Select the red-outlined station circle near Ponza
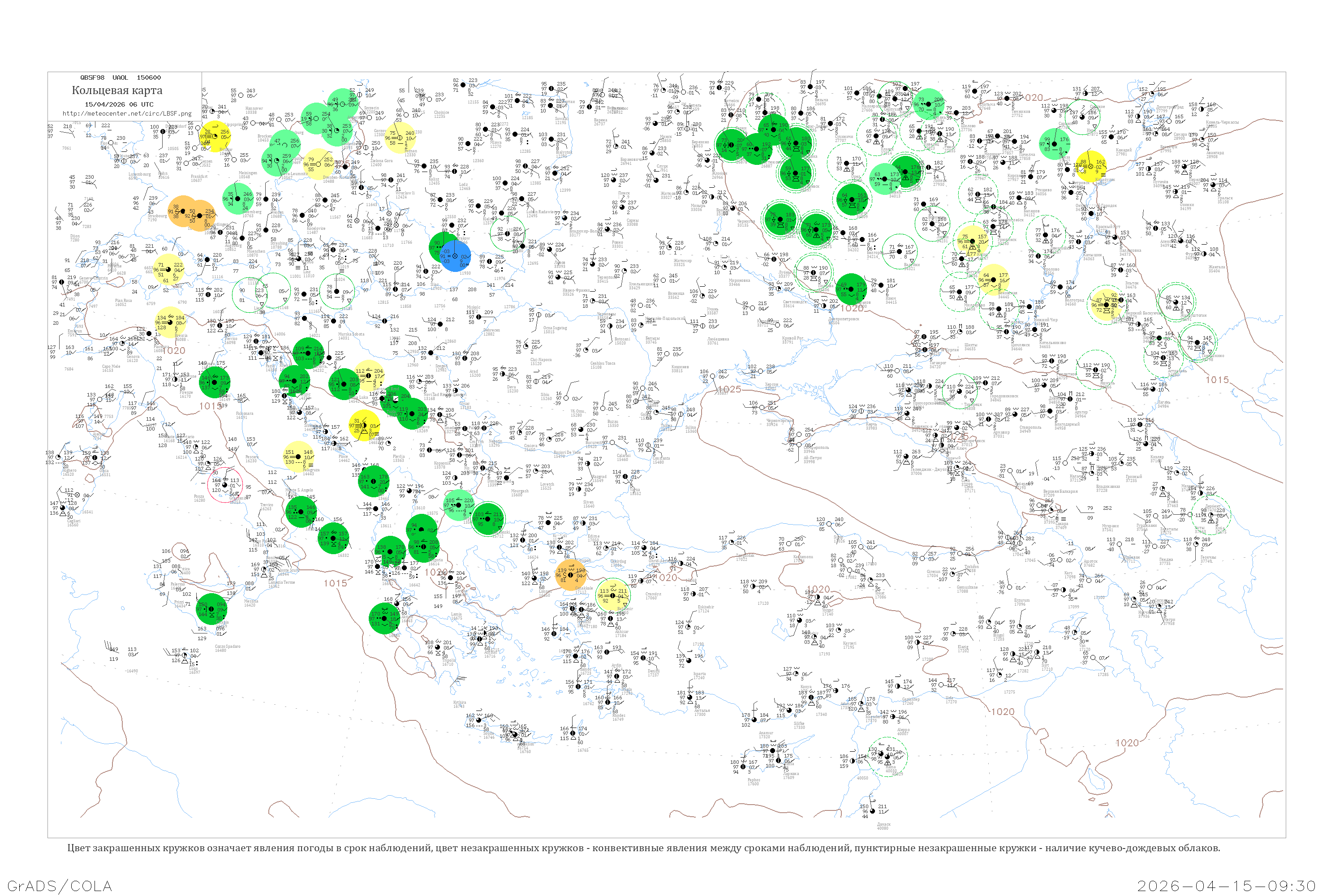The height and width of the screenshot is (896, 1344). (224, 485)
